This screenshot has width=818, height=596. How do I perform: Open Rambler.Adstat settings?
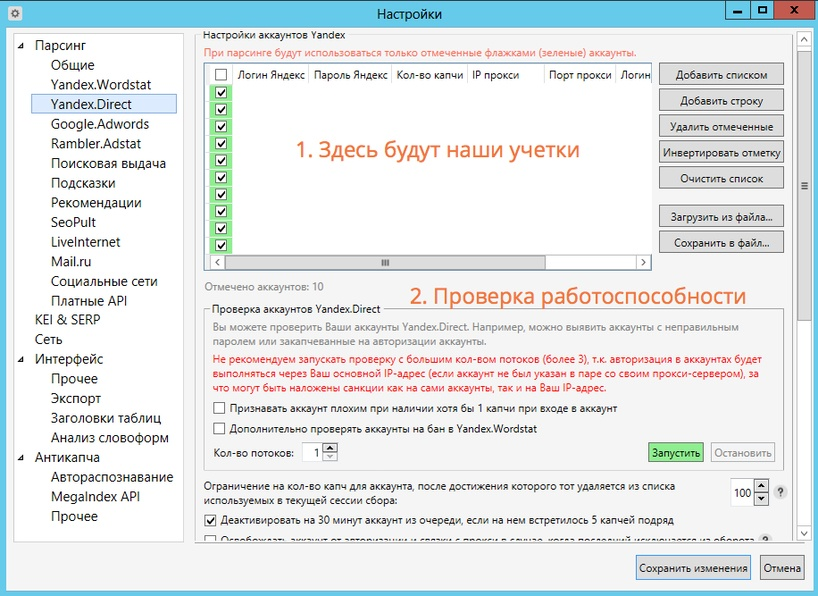95,144
